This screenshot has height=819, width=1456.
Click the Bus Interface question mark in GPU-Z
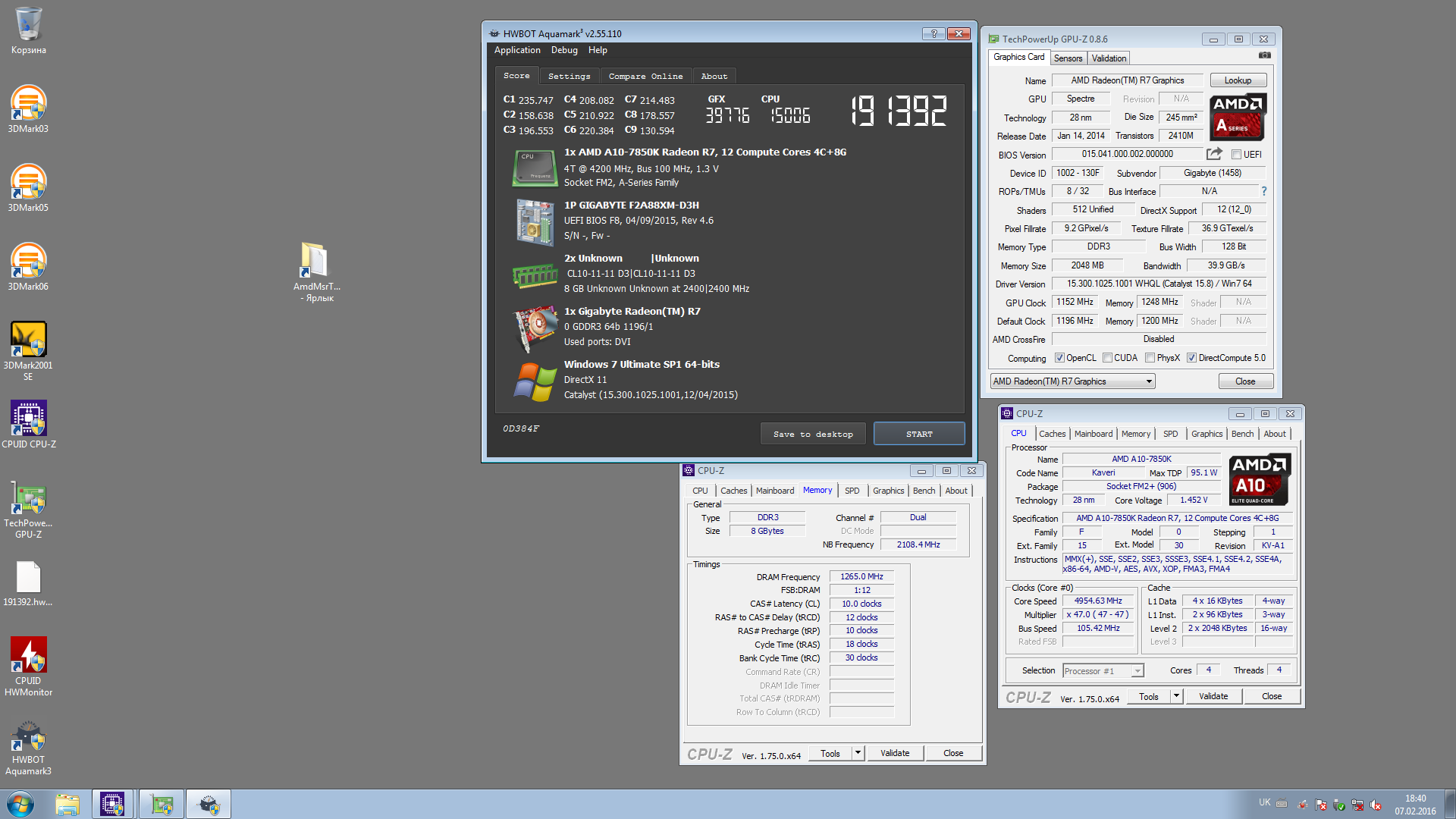click(x=1264, y=191)
